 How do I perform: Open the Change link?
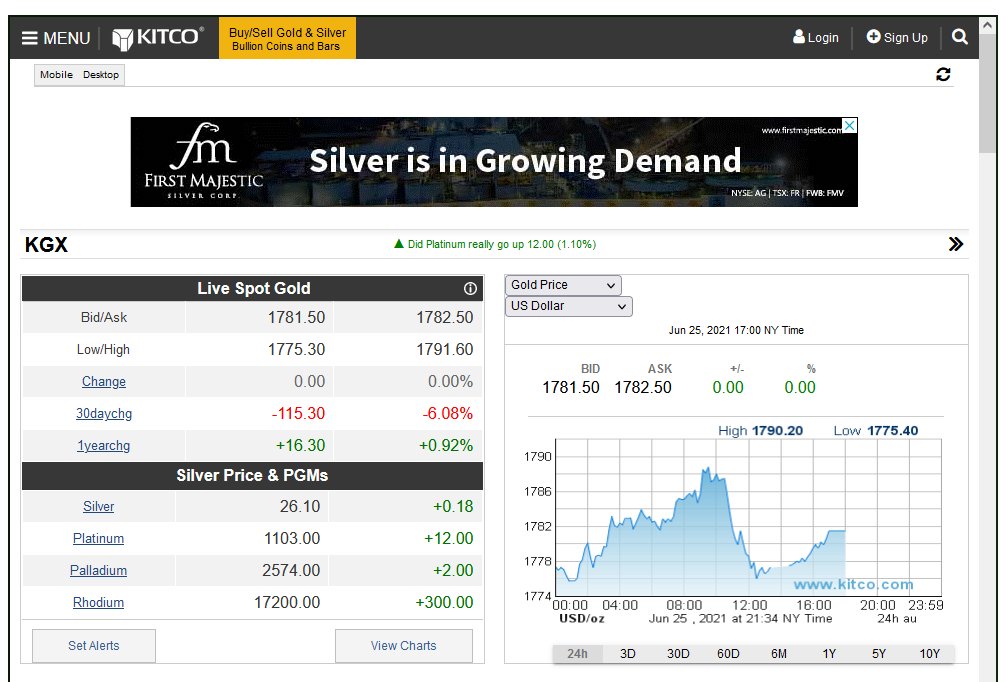pyautogui.click(x=103, y=381)
